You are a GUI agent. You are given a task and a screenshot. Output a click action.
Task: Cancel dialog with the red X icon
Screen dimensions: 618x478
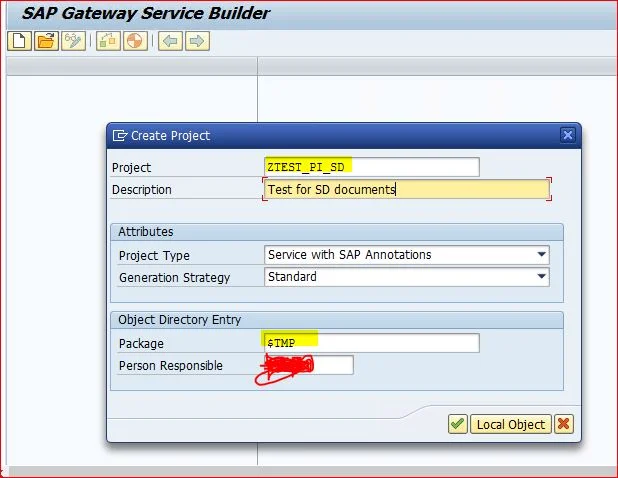click(564, 424)
